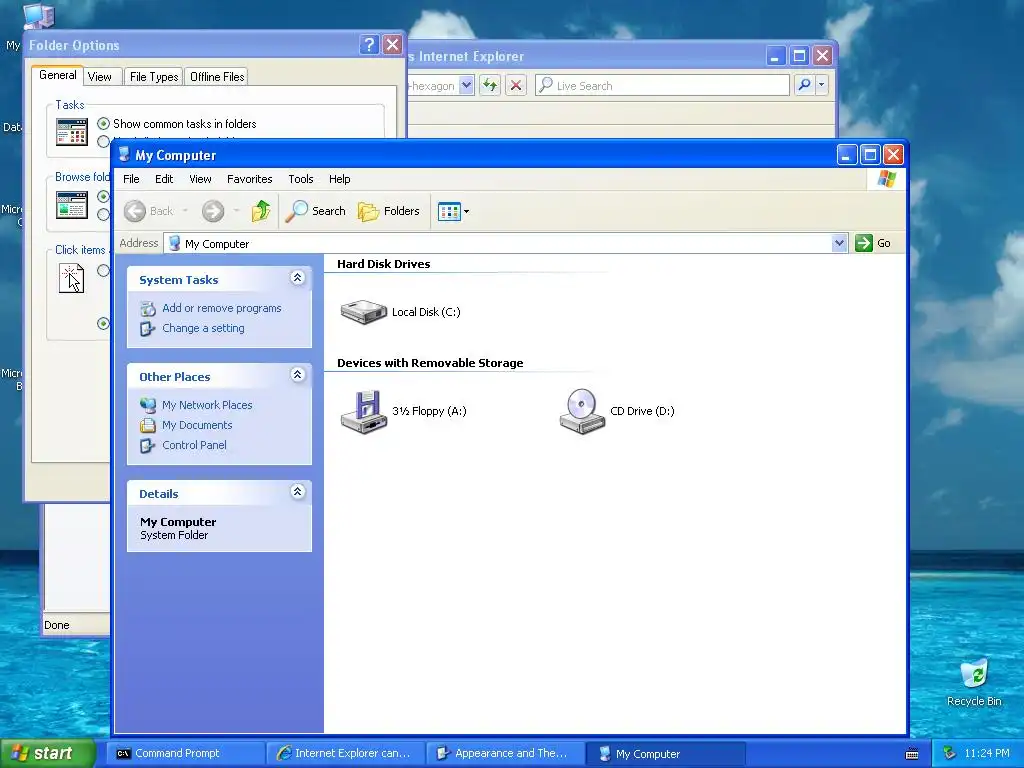1024x768 pixels.
Task: Click the Back navigation button
Action: click(149, 211)
